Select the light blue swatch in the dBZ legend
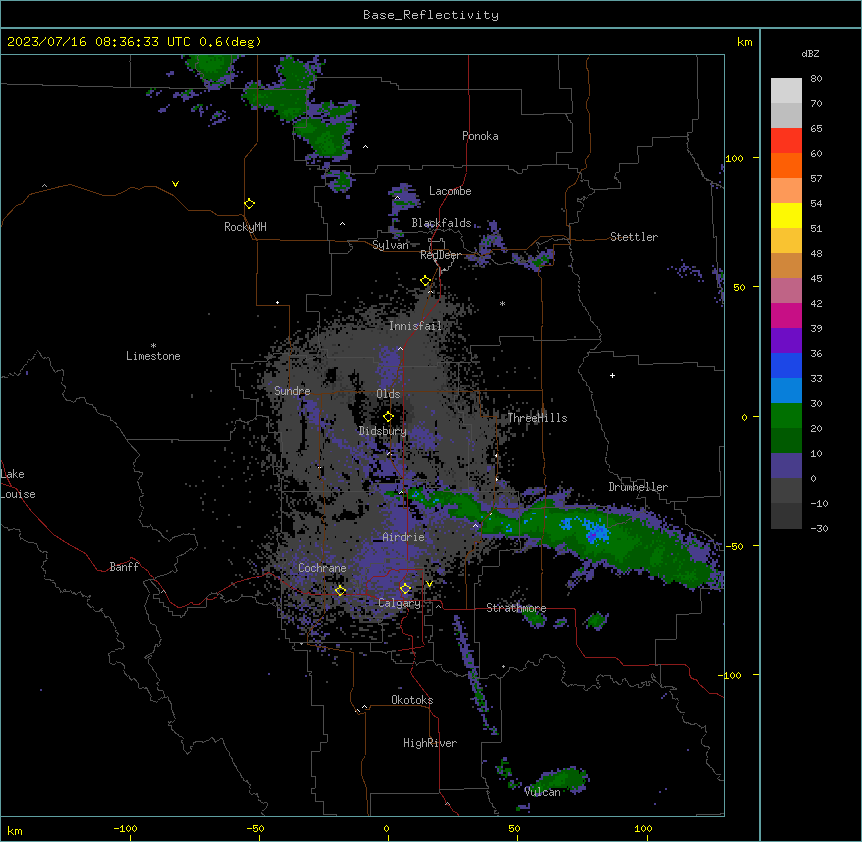The width and height of the screenshot is (862, 842). tap(786, 390)
